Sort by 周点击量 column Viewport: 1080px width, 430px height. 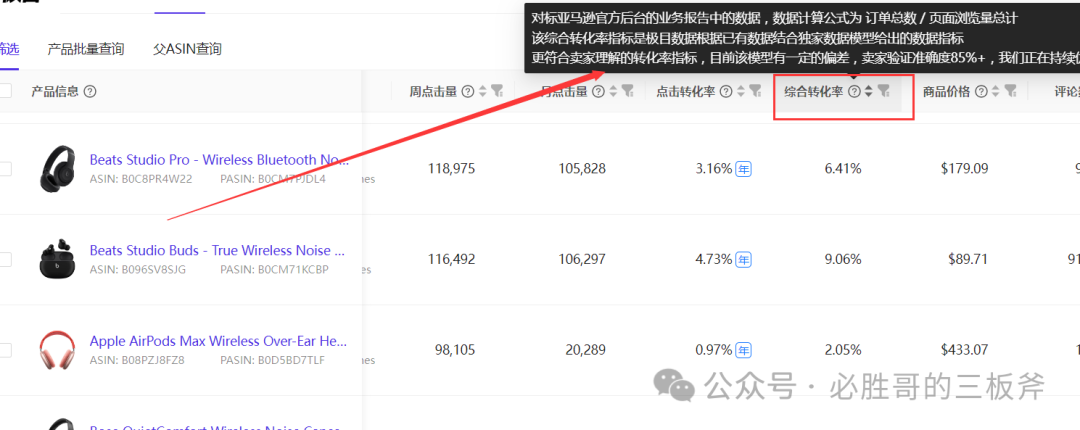(482, 91)
